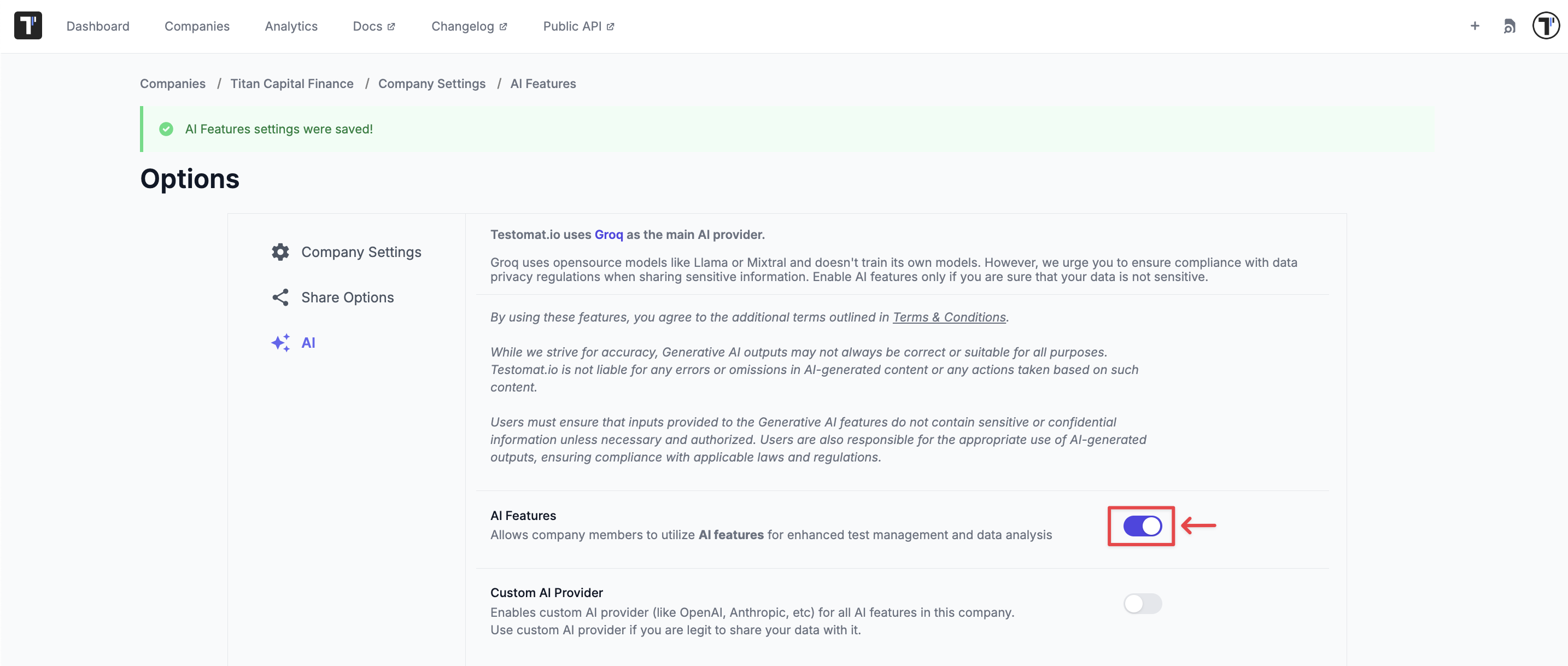Open Companies in the top navigation
Image resolution: width=1568 pixels, height=666 pixels.
[x=197, y=26]
